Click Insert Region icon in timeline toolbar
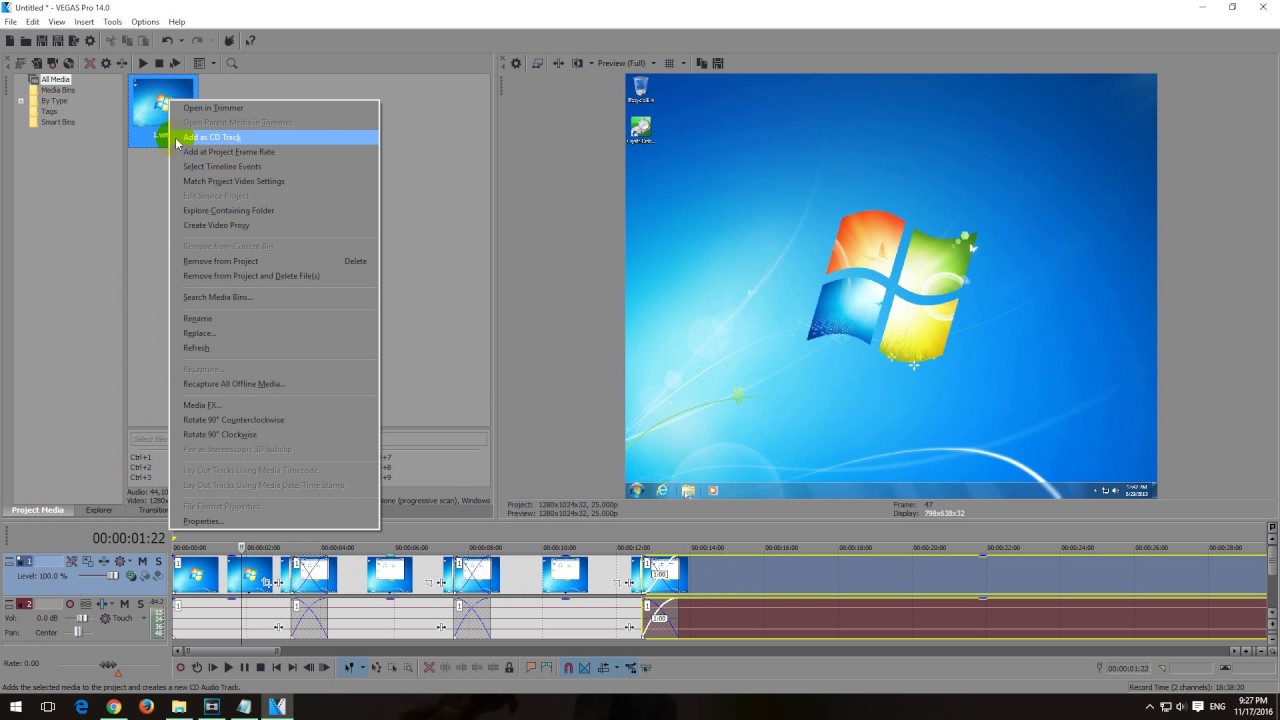 [x=546, y=667]
